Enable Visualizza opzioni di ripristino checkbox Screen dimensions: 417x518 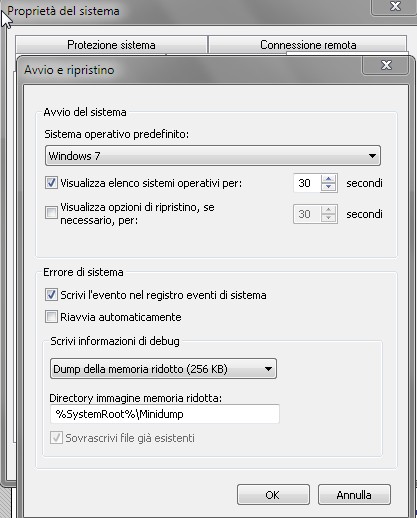pyautogui.click(x=51, y=213)
